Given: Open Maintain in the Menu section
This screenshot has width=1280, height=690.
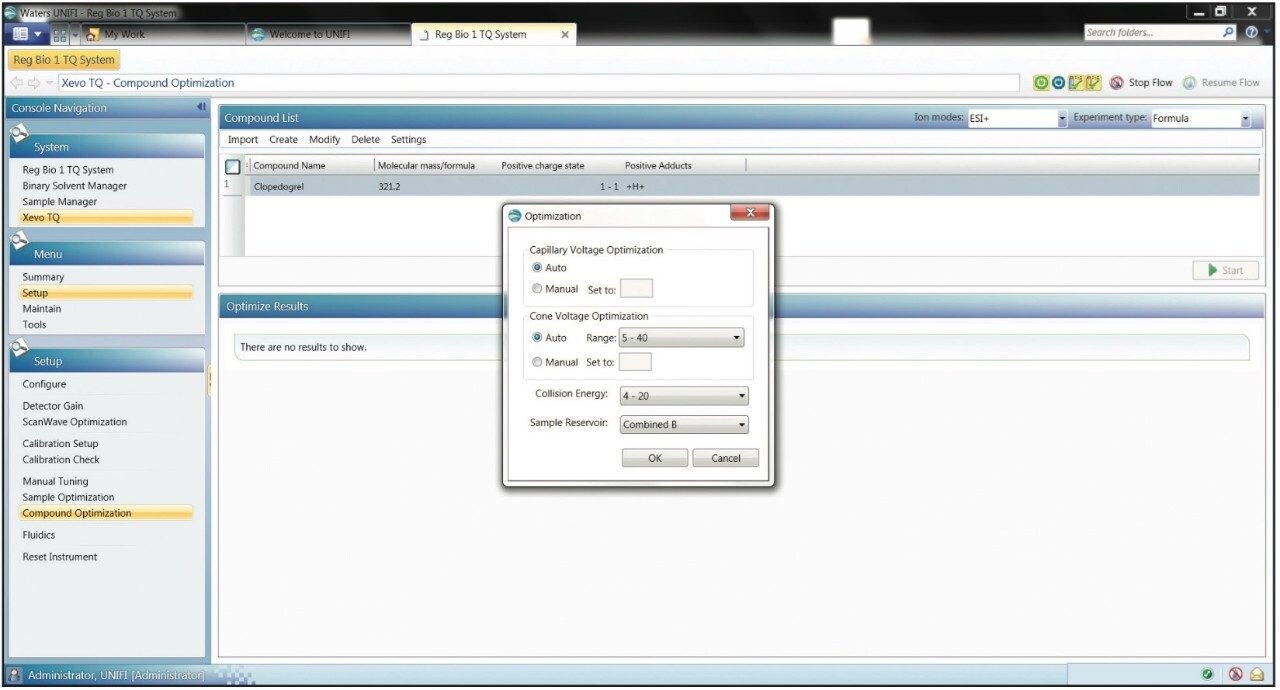Looking at the screenshot, I should (x=42, y=309).
